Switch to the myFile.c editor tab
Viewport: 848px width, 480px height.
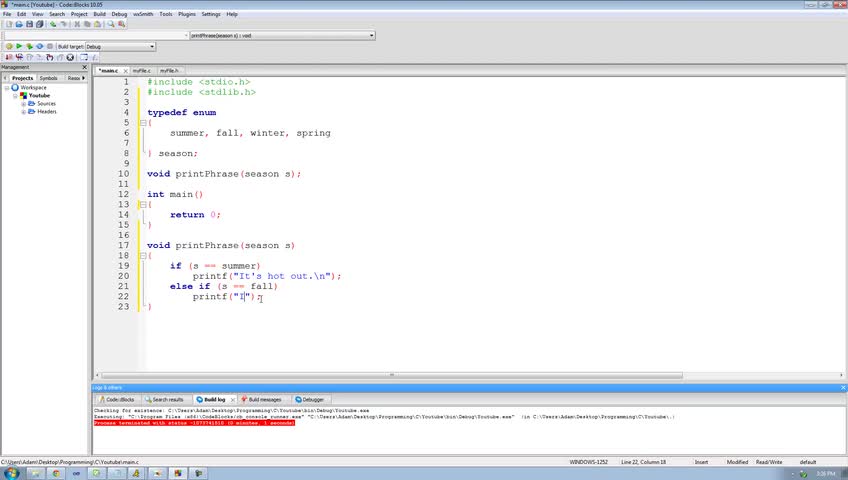(142, 71)
